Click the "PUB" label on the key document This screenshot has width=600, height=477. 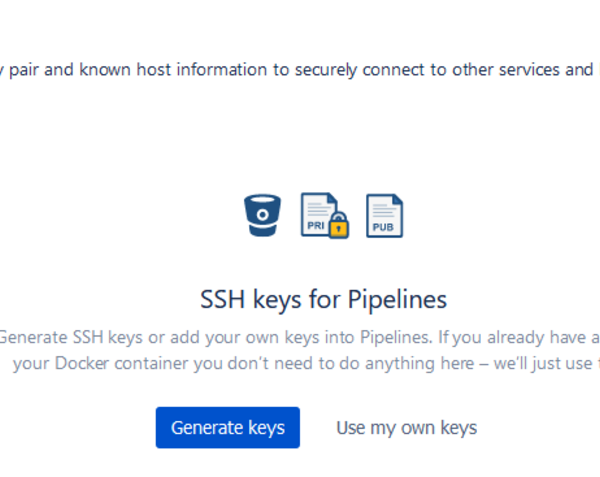click(x=383, y=228)
